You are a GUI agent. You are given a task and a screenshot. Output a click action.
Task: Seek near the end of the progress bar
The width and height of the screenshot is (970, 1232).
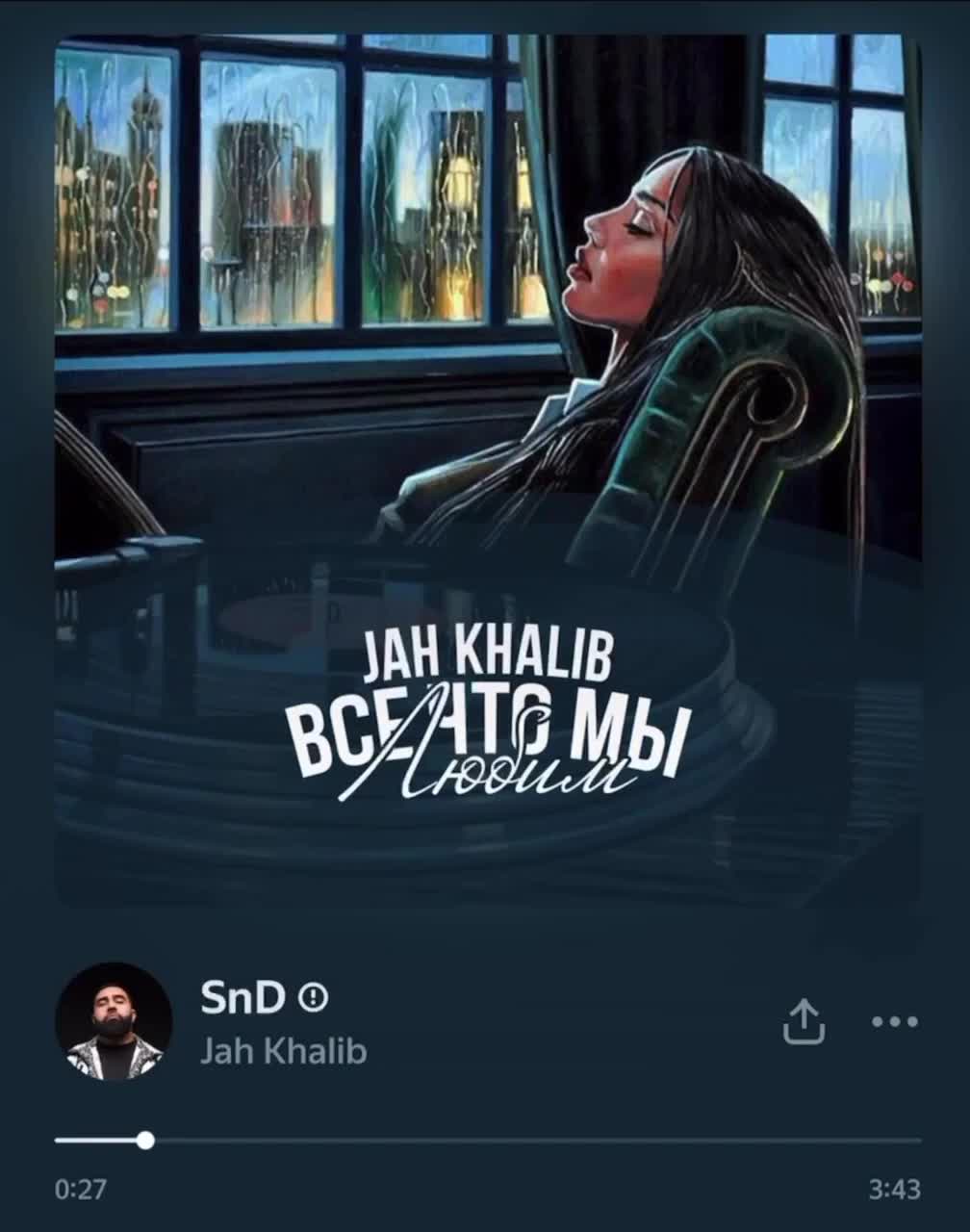pos(895,1141)
